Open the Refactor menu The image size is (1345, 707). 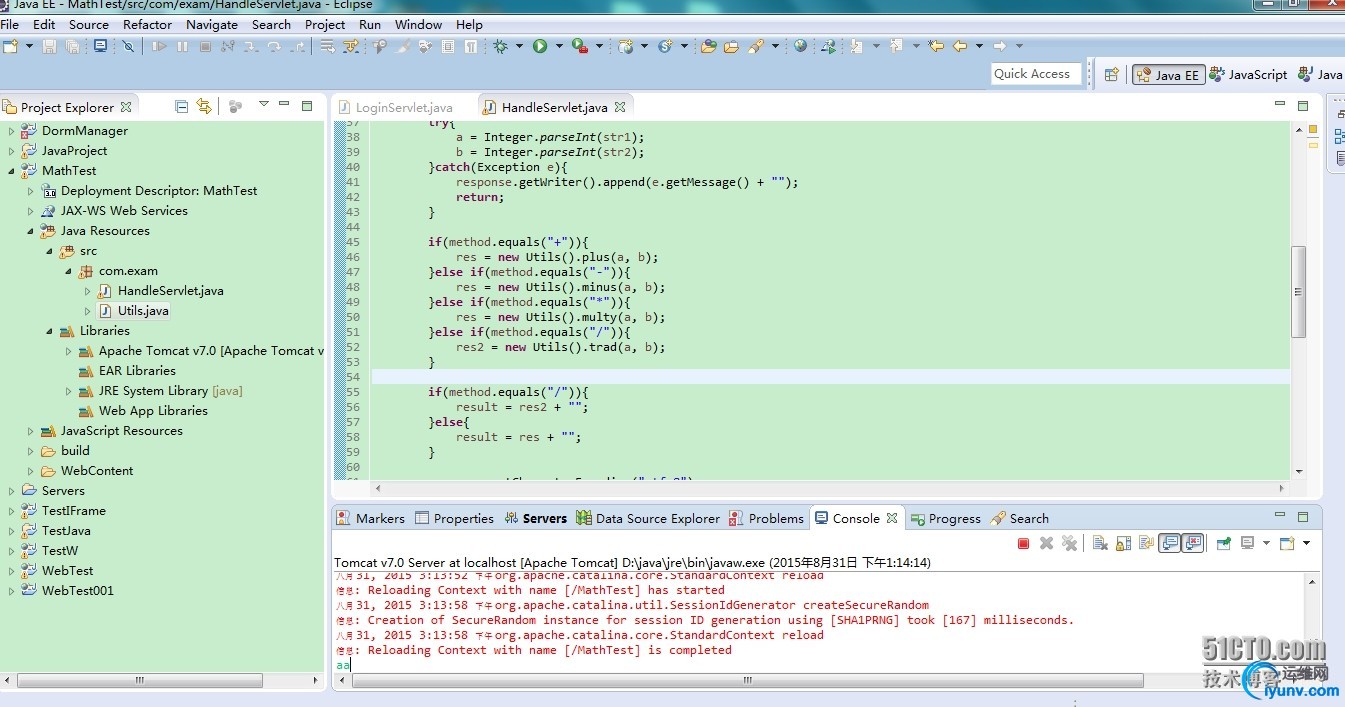147,24
